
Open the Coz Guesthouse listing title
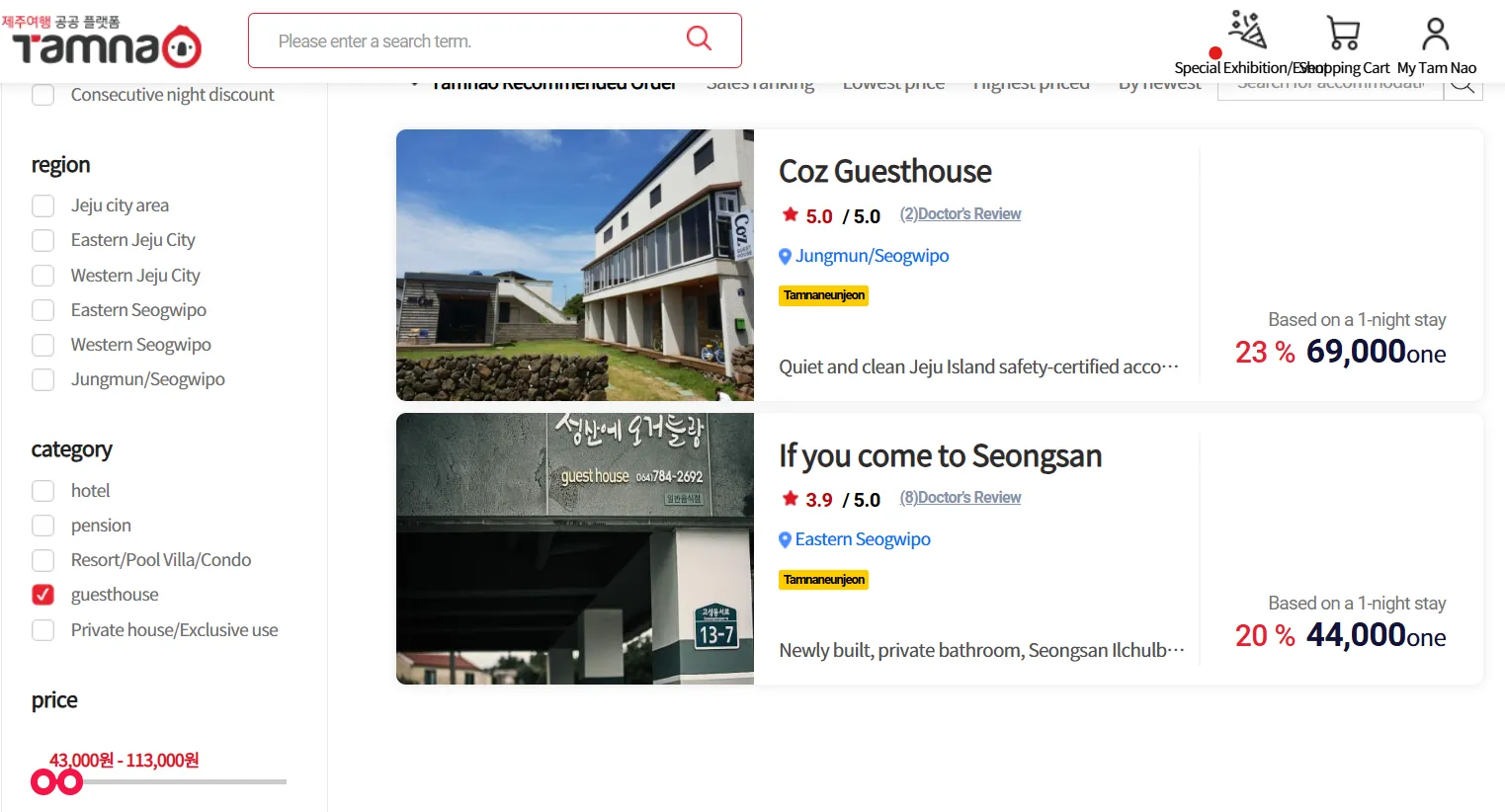point(885,172)
